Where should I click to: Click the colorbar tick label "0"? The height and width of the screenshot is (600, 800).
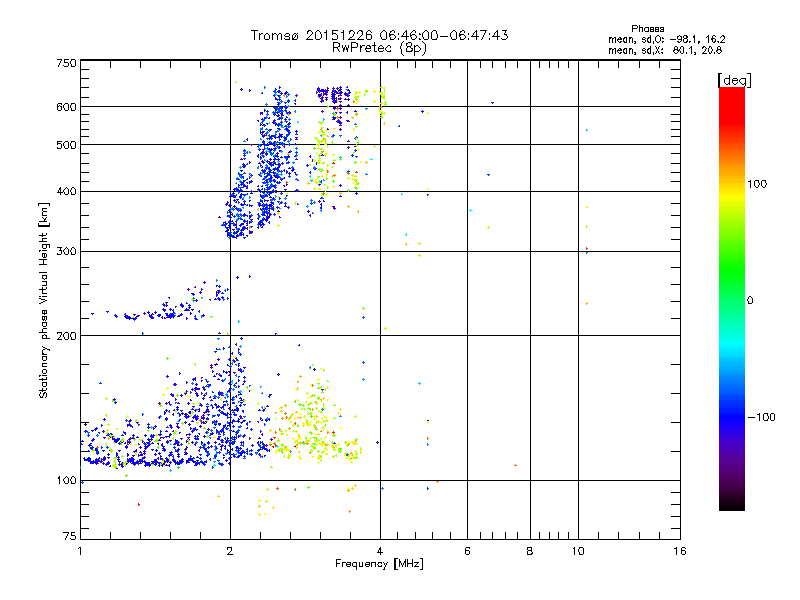pyautogui.click(x=750, y=301)
